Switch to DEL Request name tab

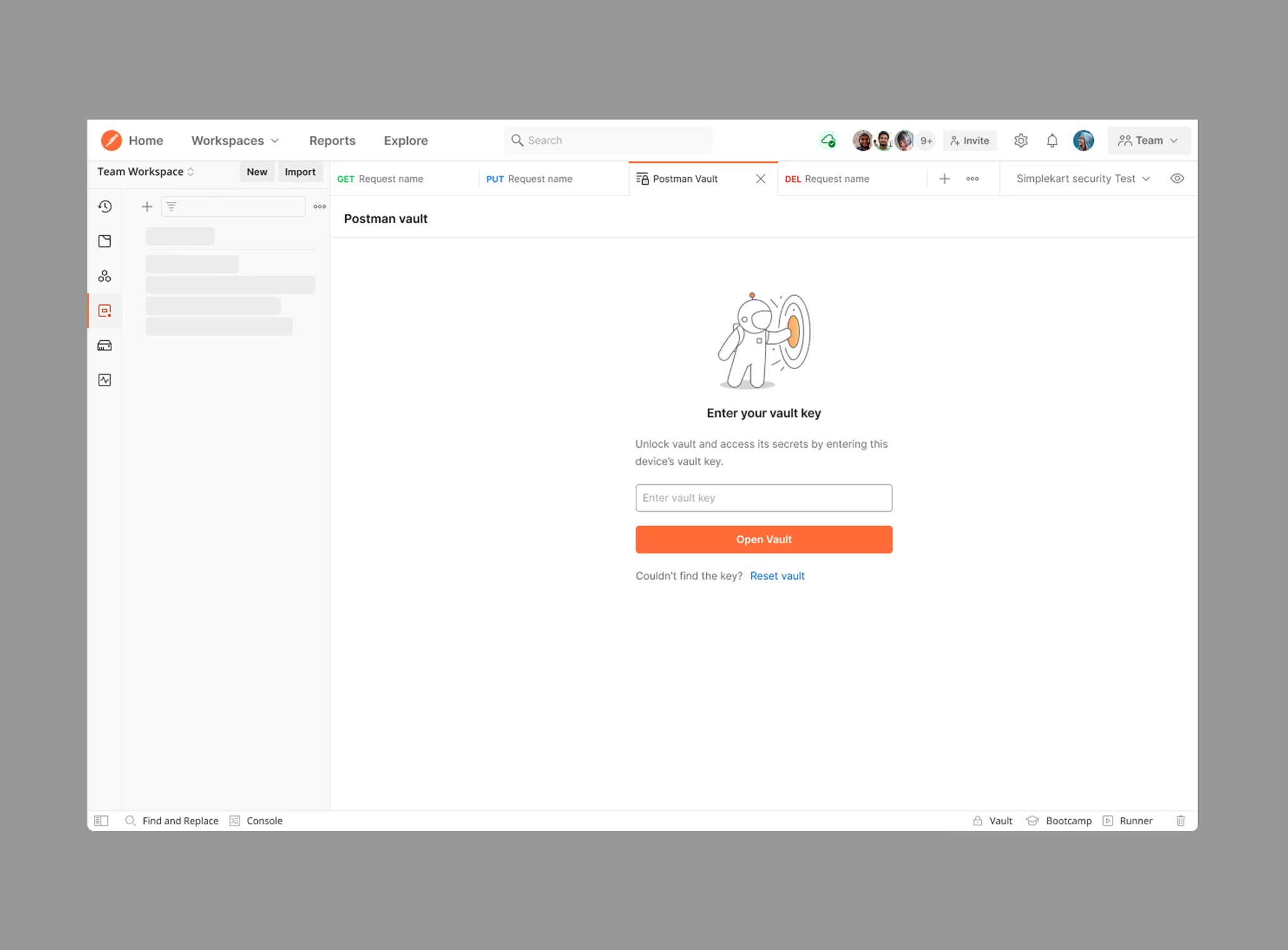click(x=852, y=179)
